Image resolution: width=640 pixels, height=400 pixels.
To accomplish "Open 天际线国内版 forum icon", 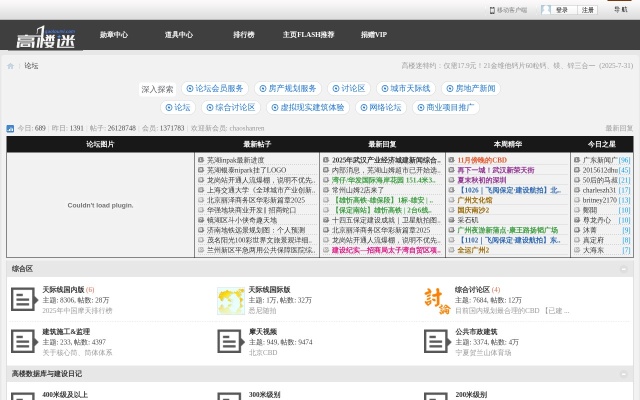I will pyautogui.click(x=24, y=299).
